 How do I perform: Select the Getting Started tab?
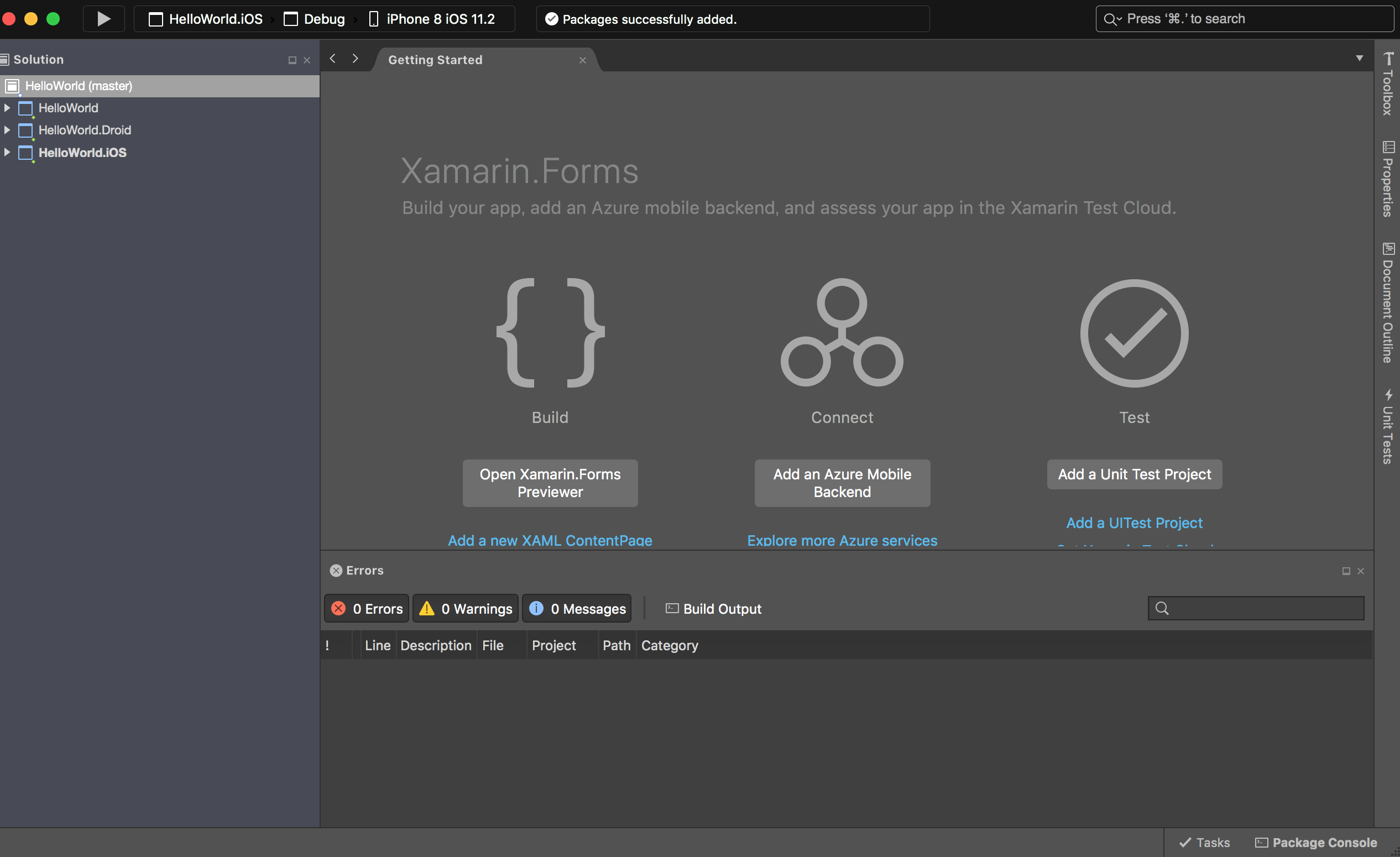(435, 59)
